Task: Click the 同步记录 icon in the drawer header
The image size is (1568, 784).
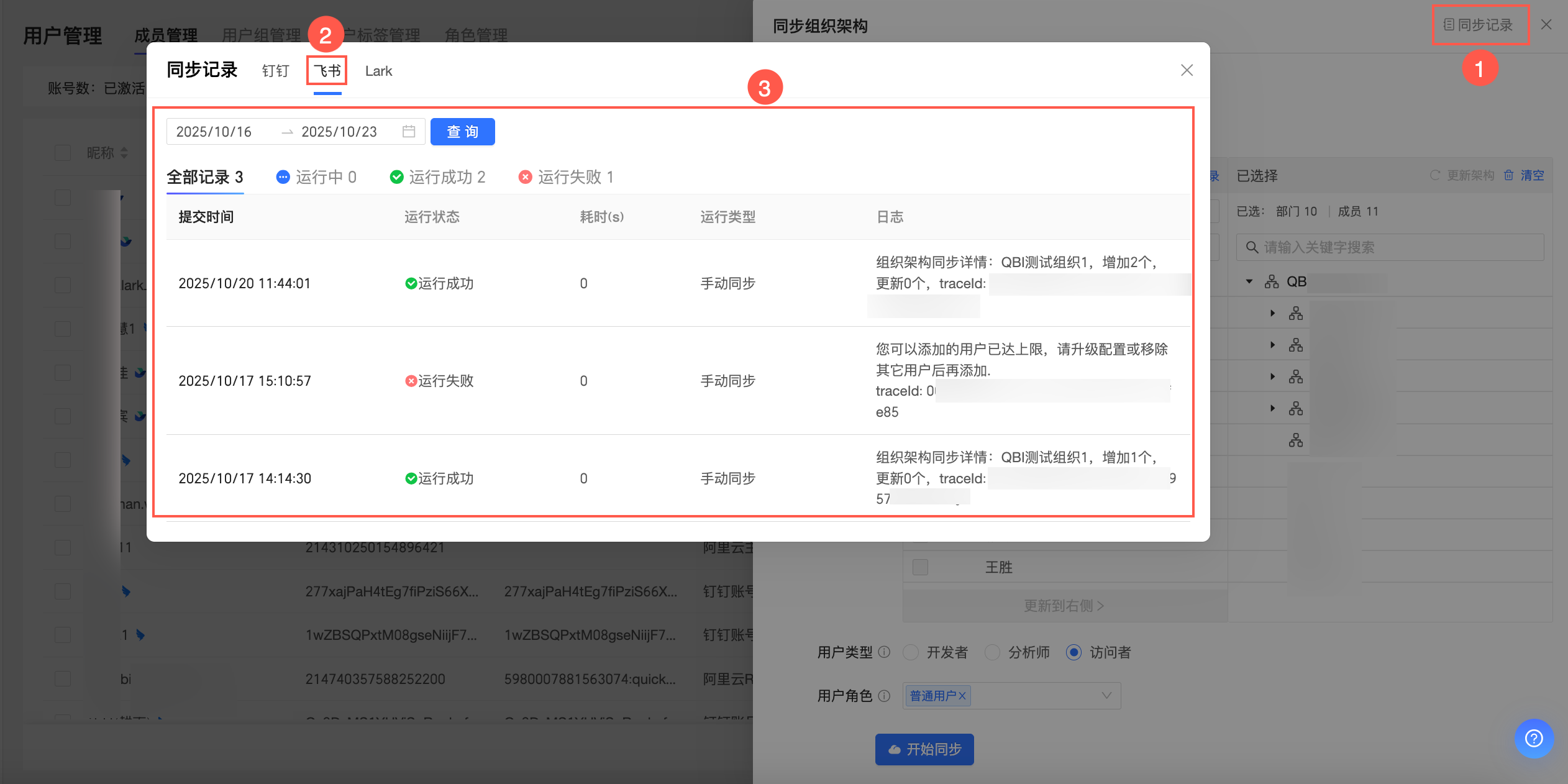Action: (1449, 25)
